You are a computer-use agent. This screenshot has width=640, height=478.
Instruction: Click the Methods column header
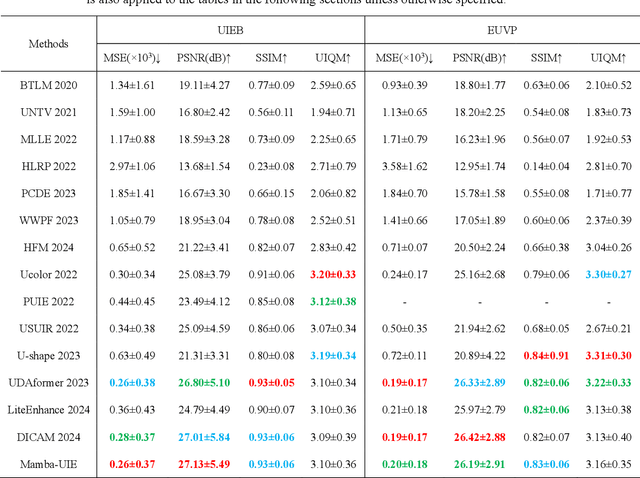pos(47,45)
